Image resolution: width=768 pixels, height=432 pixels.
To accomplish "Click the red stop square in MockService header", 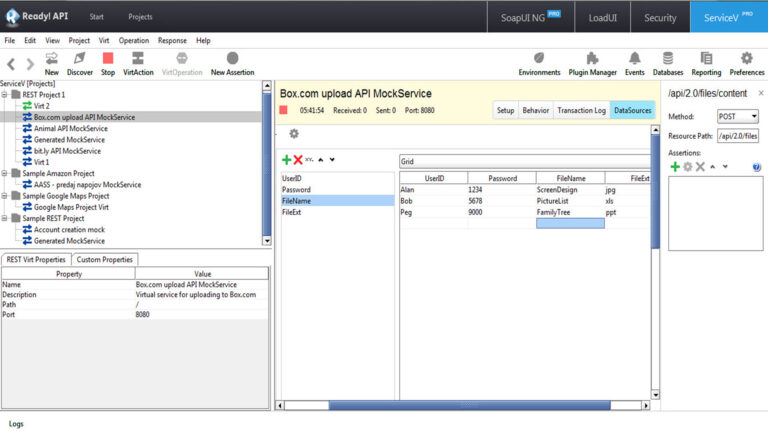I will [x=283, y=110].
